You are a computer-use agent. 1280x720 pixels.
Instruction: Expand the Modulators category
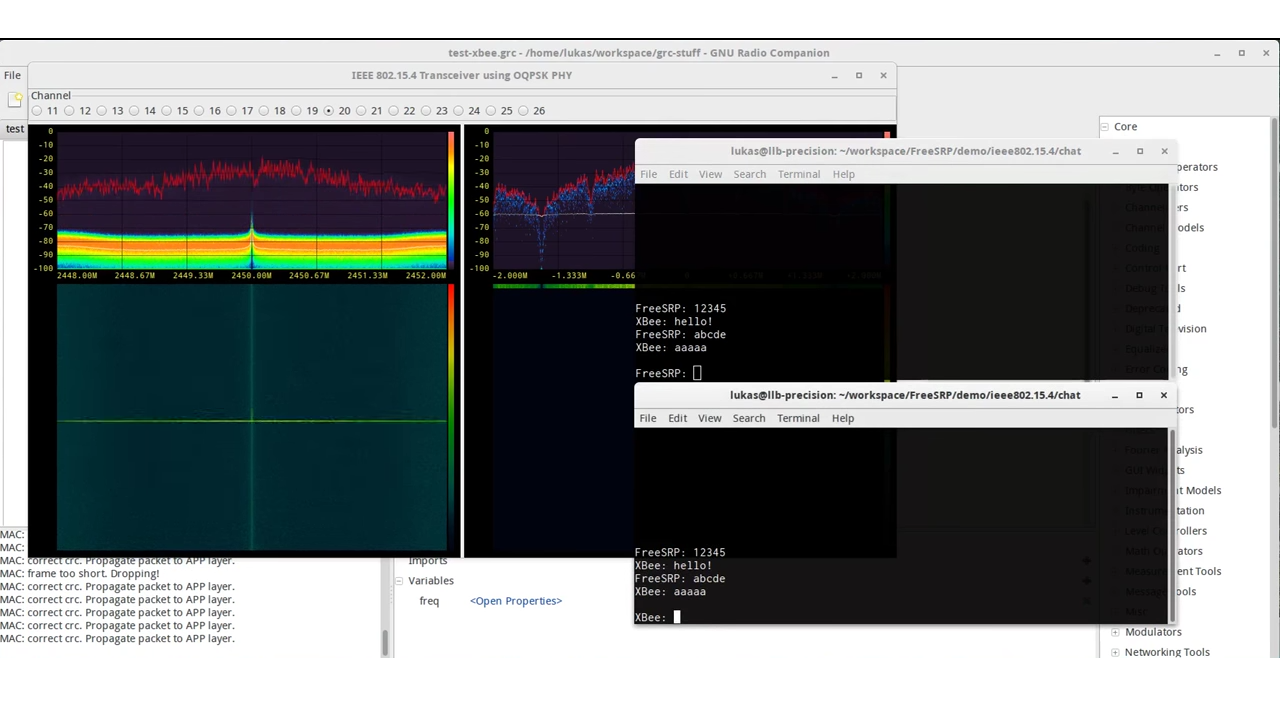pos(1115,632)
